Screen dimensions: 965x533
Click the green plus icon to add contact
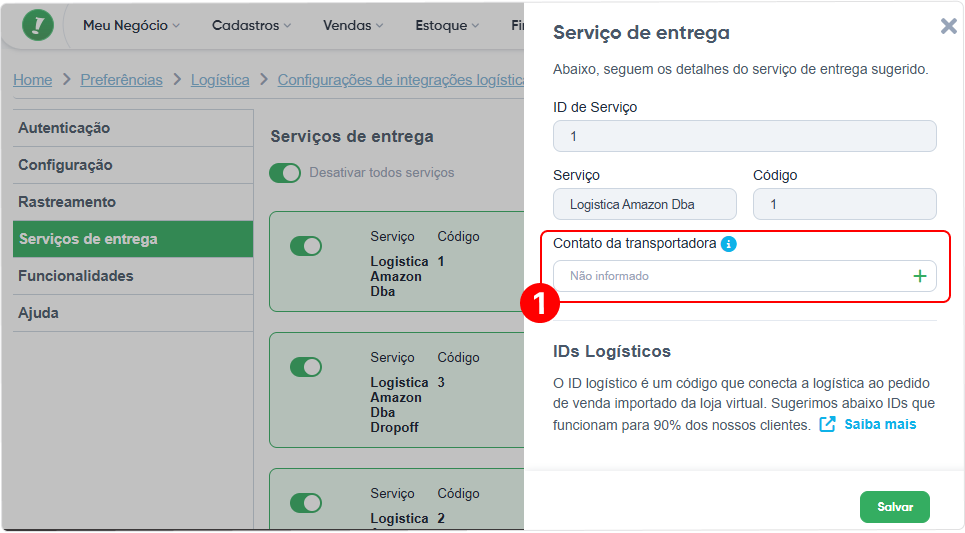pyautogui.click(x=919, y=276)
